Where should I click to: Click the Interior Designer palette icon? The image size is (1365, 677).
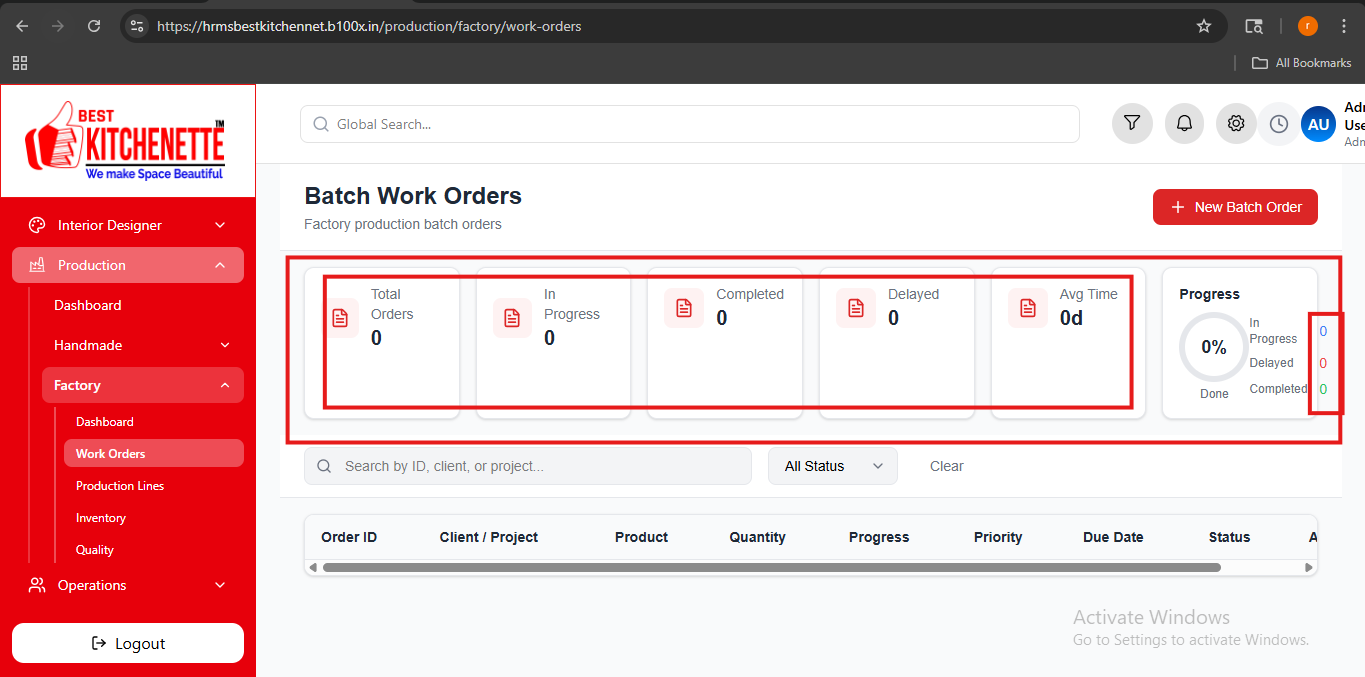pos(37,225)
